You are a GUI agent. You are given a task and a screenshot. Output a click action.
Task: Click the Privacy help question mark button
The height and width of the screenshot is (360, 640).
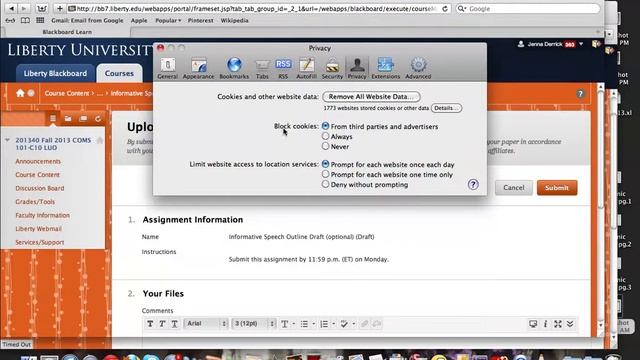[x=473, y=184]
